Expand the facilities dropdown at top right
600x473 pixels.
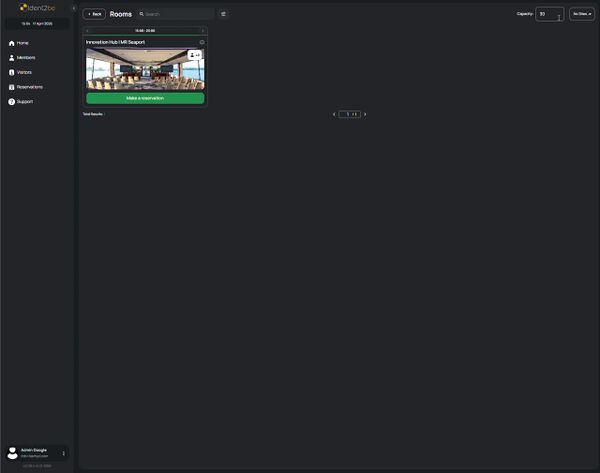point(582,14)
